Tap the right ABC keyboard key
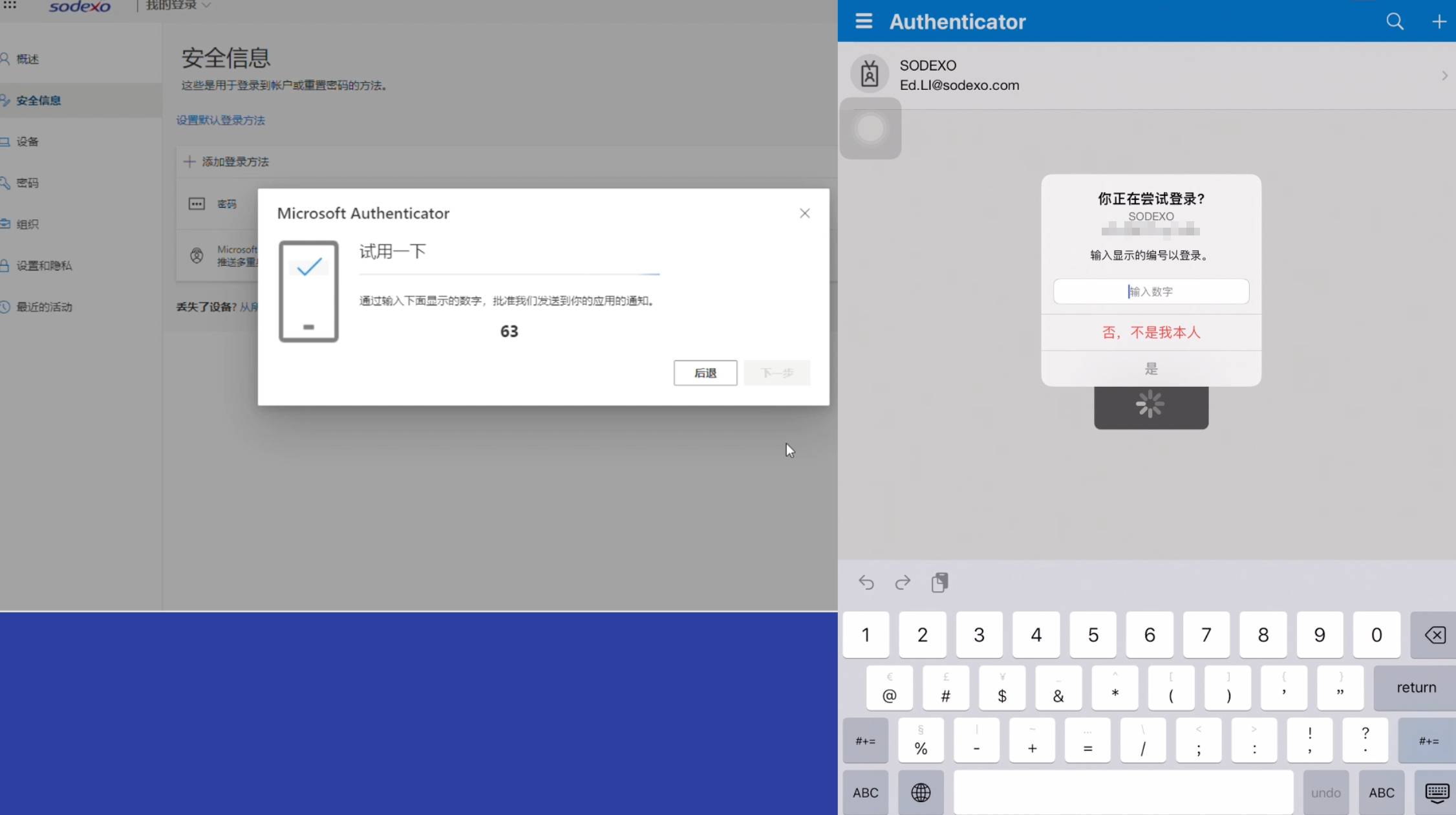Image resolution: width=1456 pixels, height=815 pixels. pyautogui.click(x=1382, y=792)
